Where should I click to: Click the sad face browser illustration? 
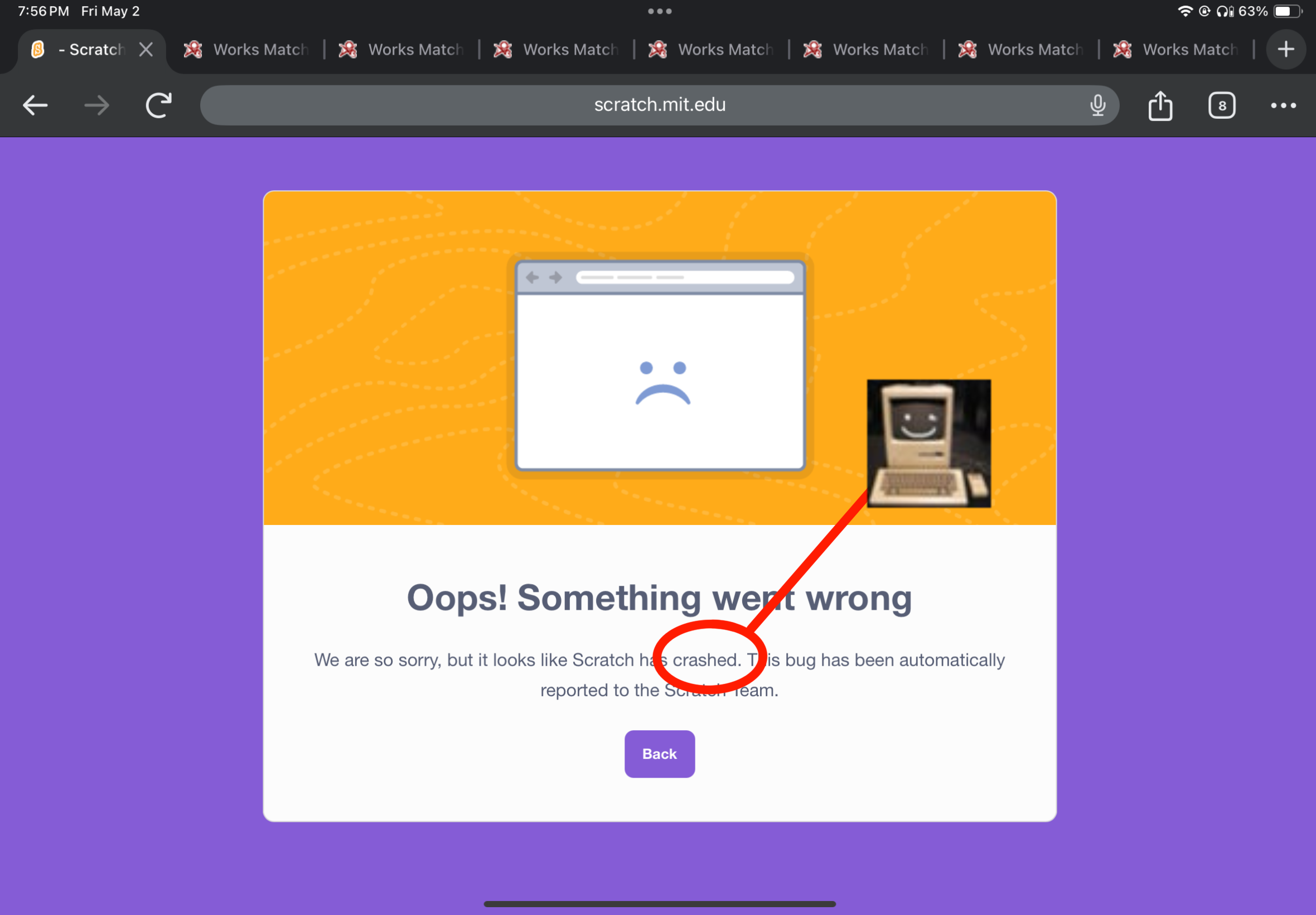[x=660, y=365]
